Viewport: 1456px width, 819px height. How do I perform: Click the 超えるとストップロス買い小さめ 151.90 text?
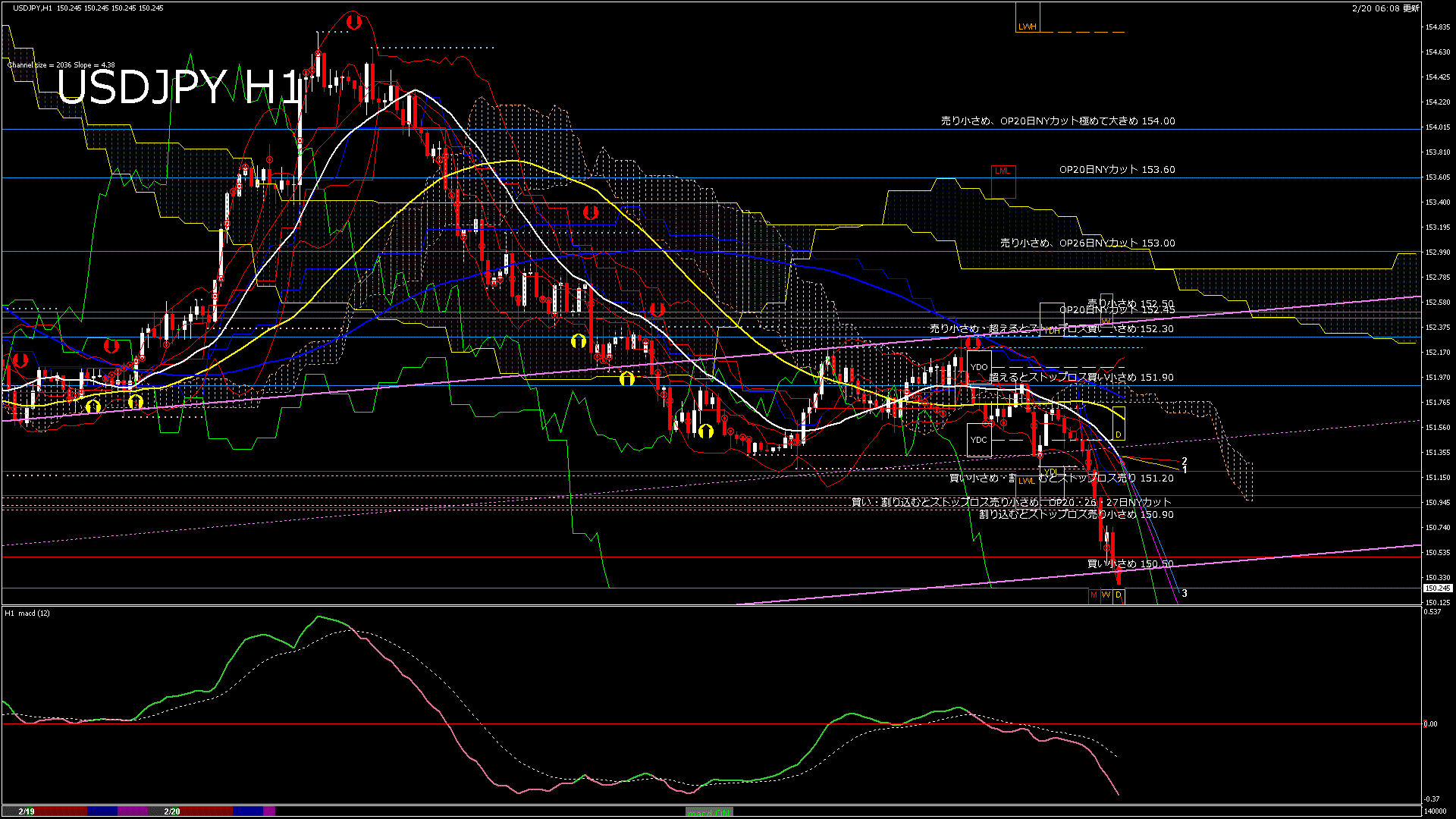pyautogui.click(x=1081, y=377)
